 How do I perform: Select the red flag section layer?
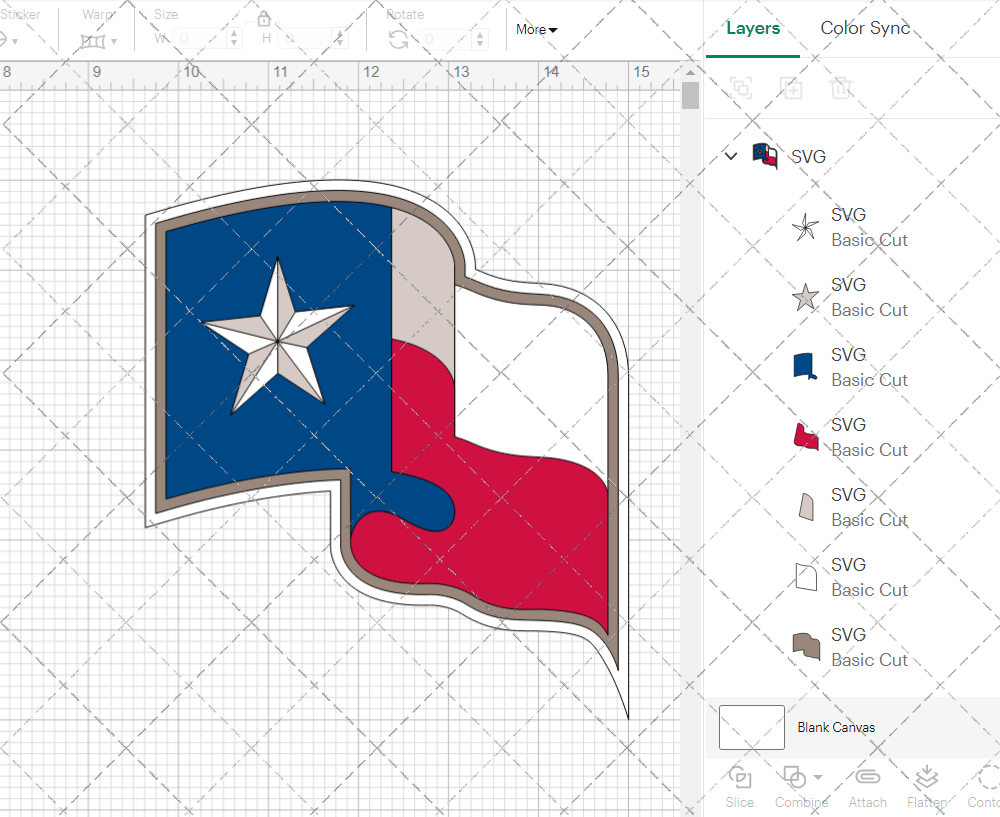848,437
